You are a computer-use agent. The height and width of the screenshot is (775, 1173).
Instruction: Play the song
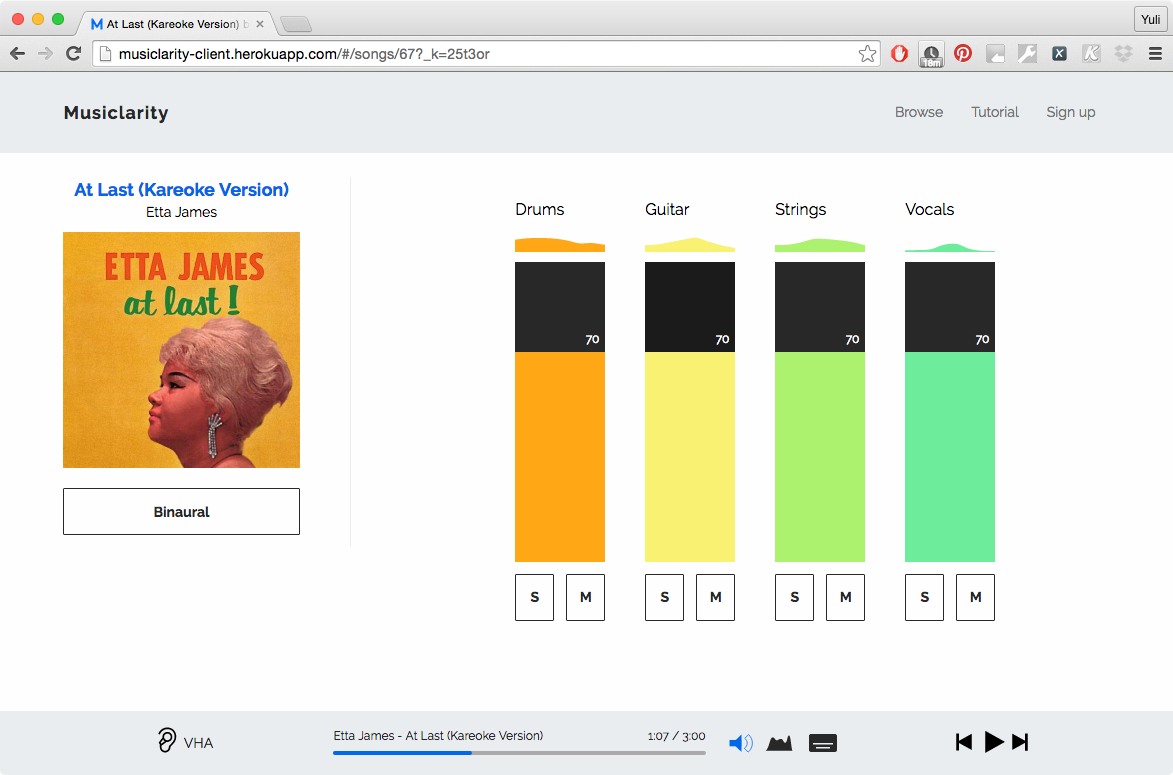click(x=993, y=741)
